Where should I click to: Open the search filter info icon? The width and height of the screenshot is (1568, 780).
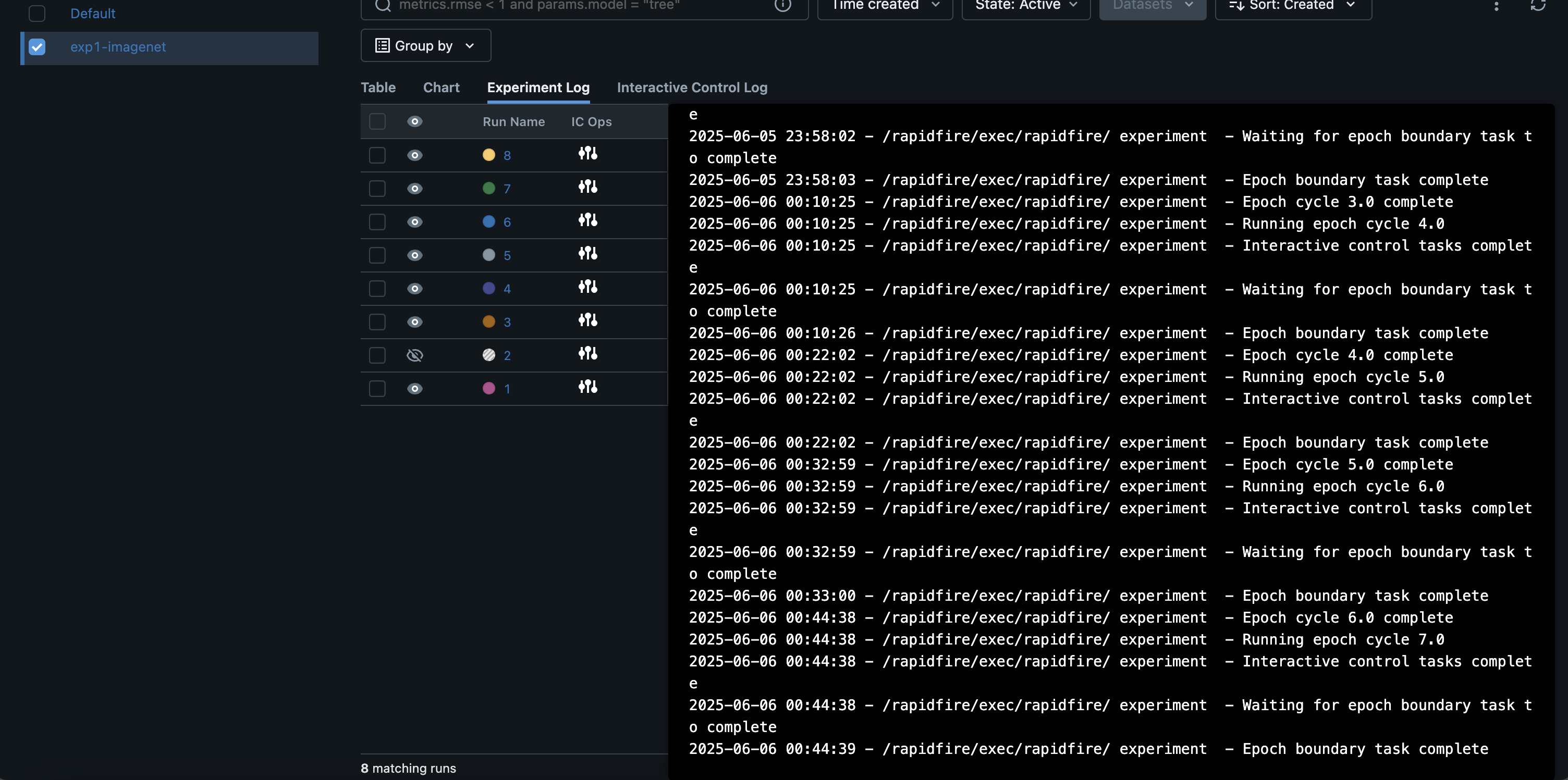click(783, 5)
